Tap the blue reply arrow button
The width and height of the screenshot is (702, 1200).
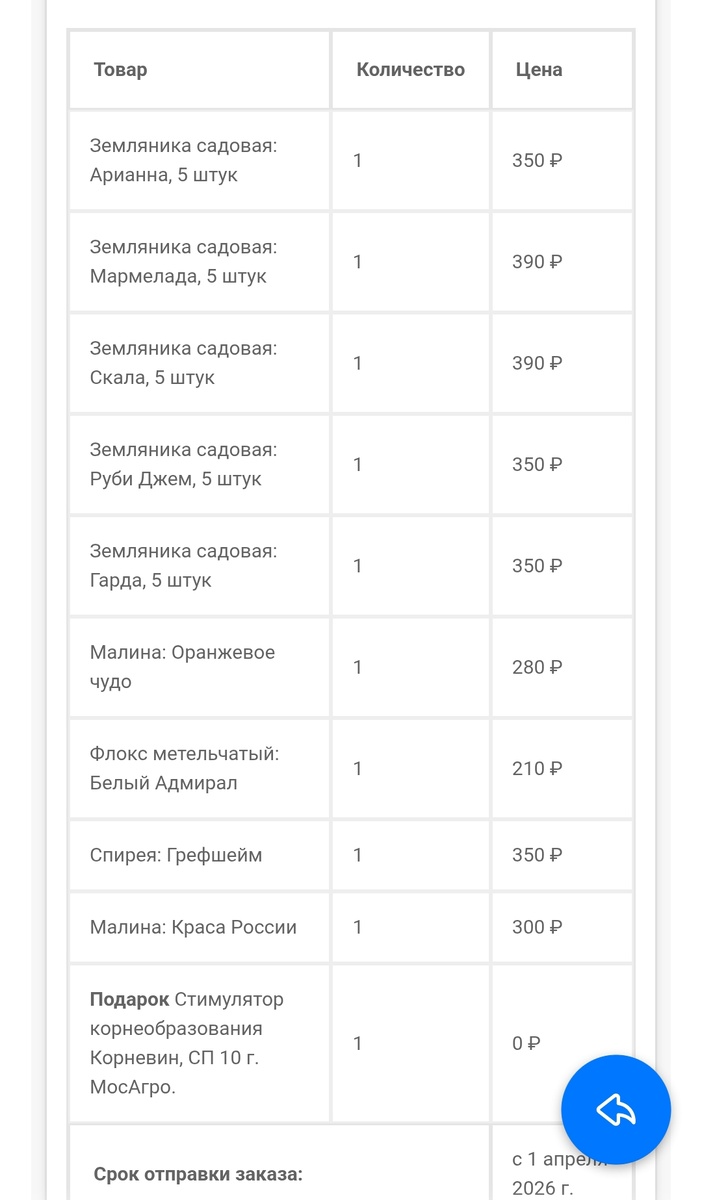tap(615, 1109)
